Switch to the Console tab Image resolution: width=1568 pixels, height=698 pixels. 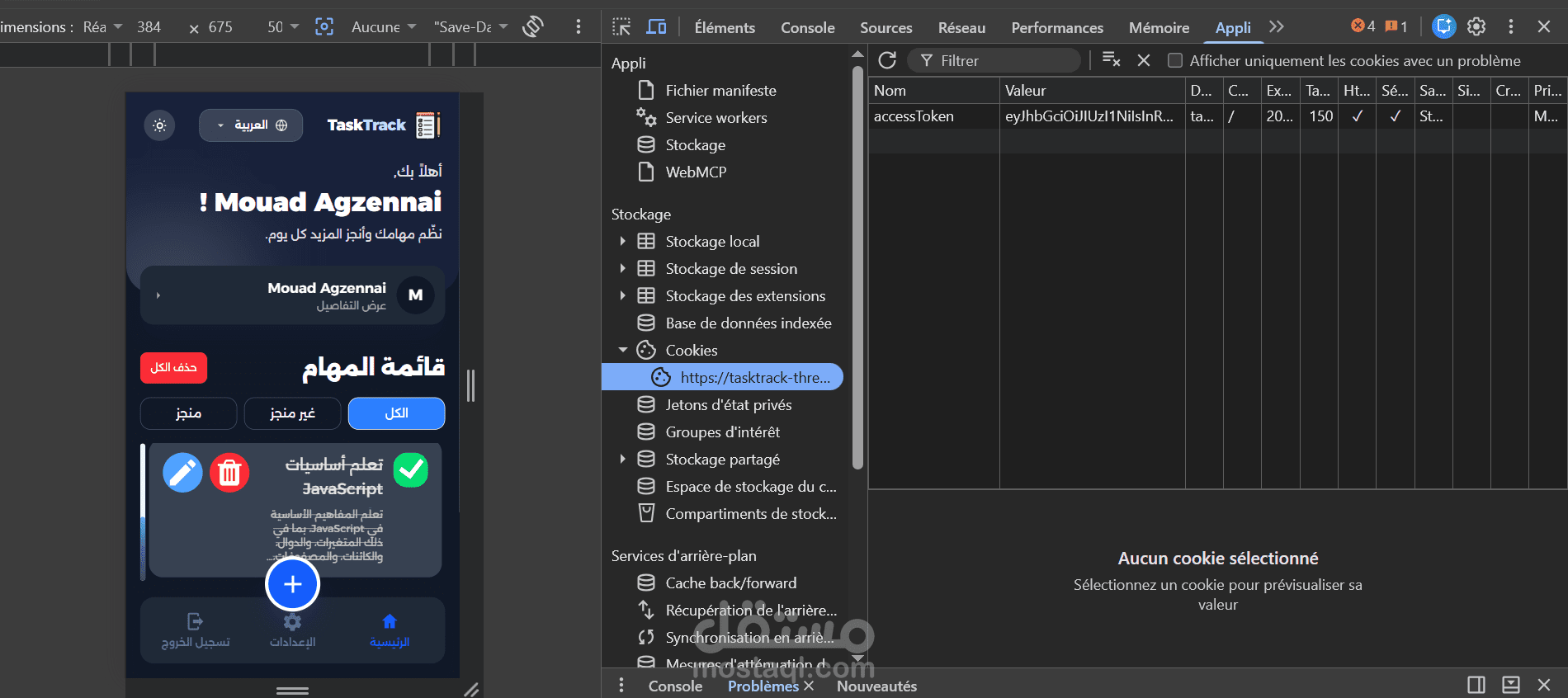pos(808,28)
